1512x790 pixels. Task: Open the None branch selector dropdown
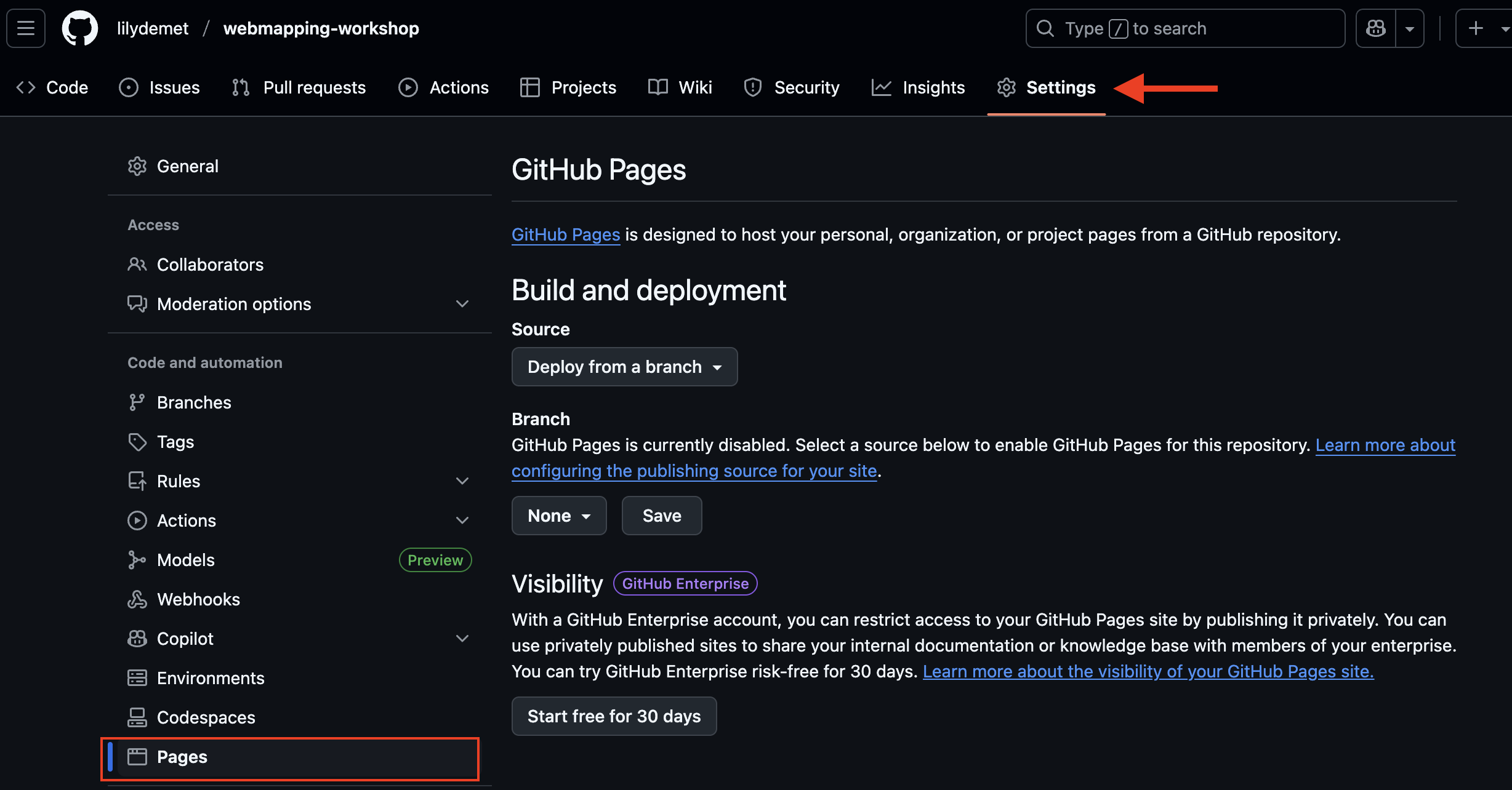(559, 516)
